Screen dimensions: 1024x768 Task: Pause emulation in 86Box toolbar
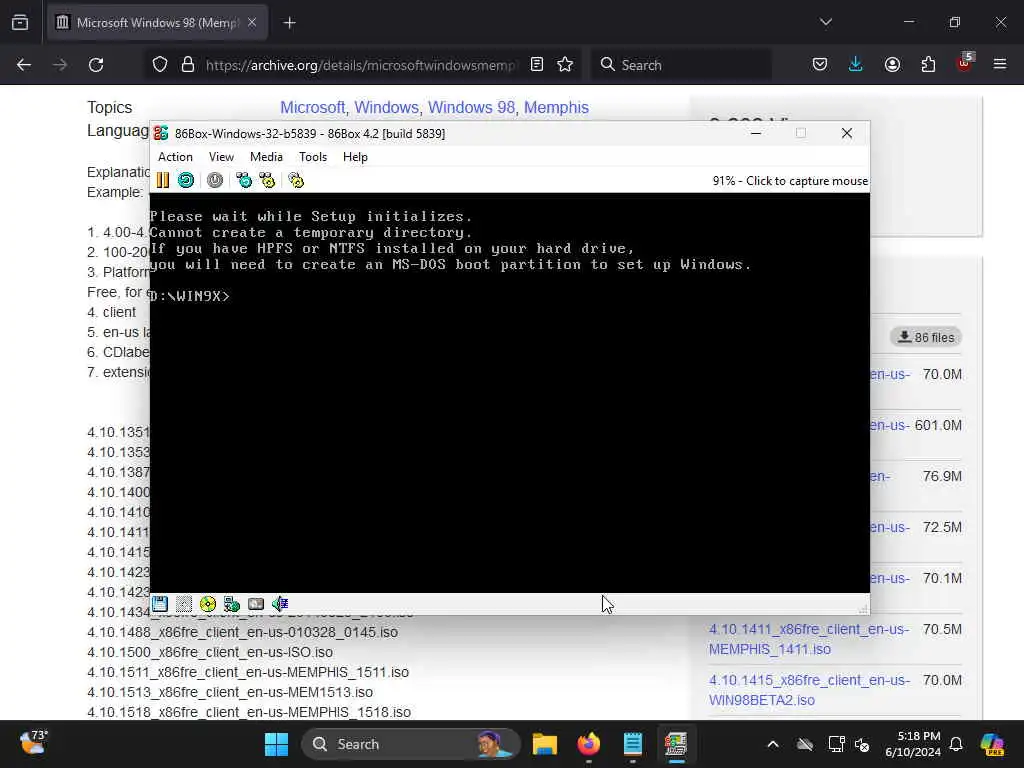[x=163, y=180]
